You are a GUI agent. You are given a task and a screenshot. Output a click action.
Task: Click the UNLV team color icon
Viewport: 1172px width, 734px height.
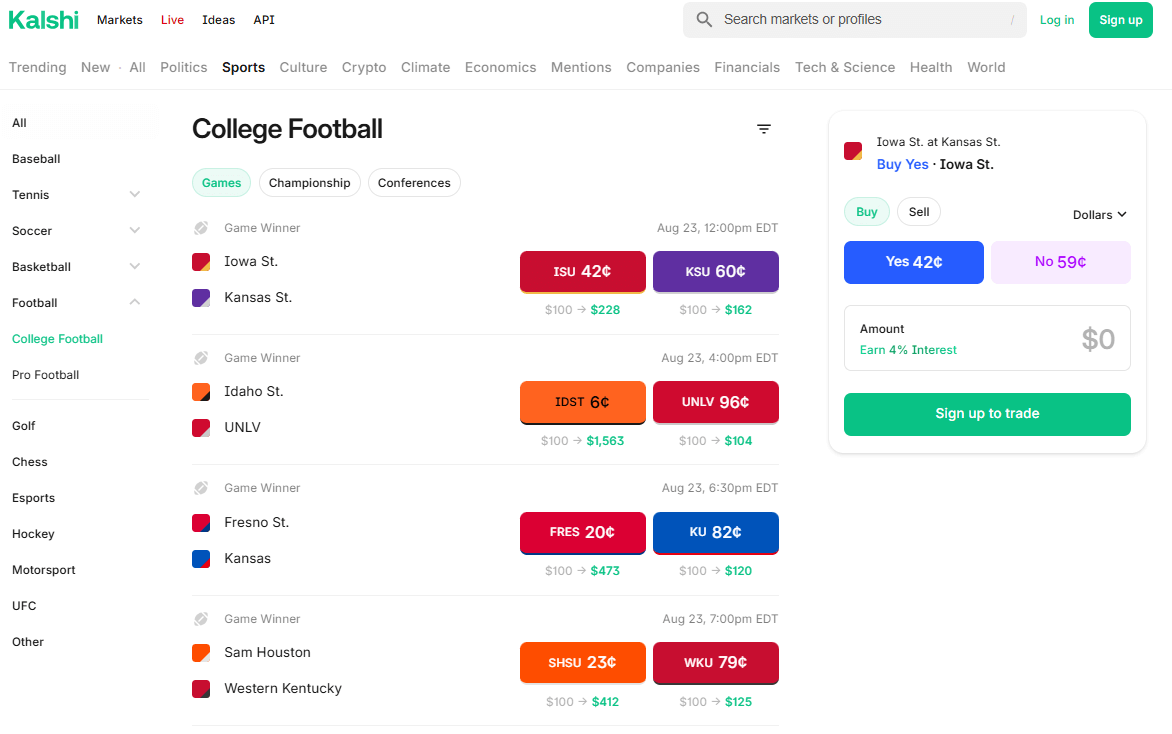click(x=201, y=428)
